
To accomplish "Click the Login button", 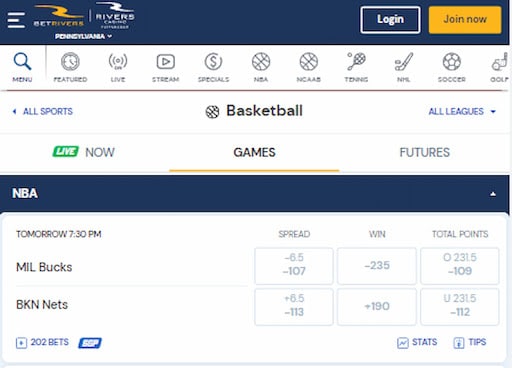I will point(390,20).
